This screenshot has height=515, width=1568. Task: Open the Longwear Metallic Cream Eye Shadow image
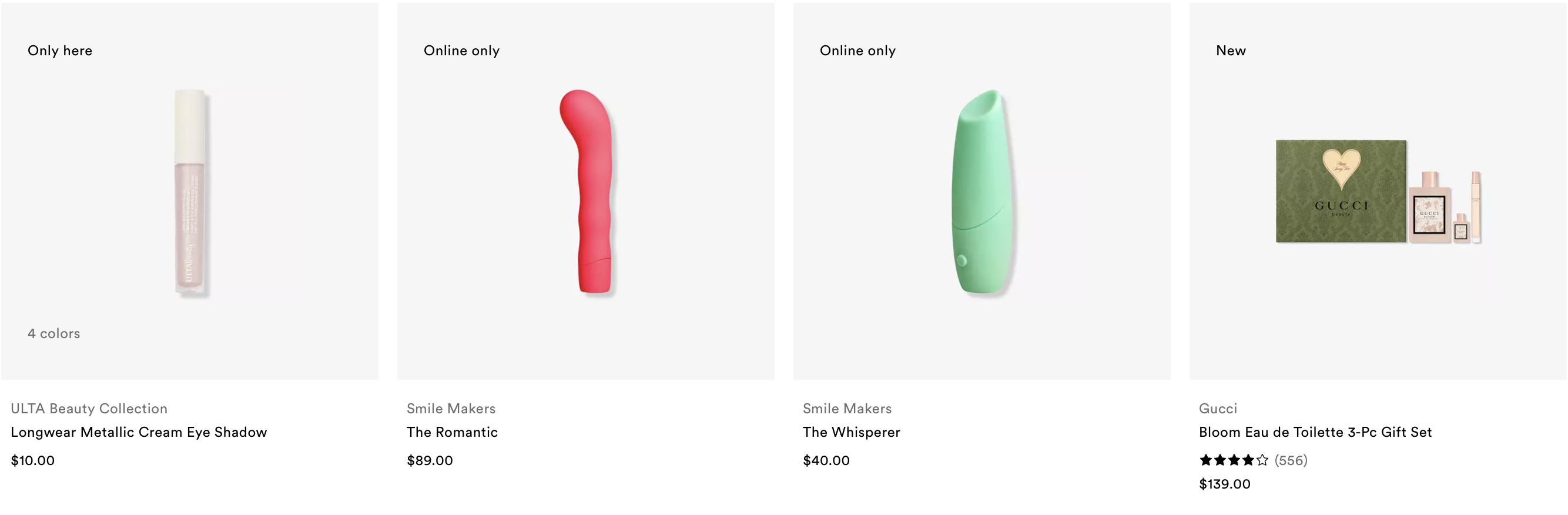click(x=190, y=192)
